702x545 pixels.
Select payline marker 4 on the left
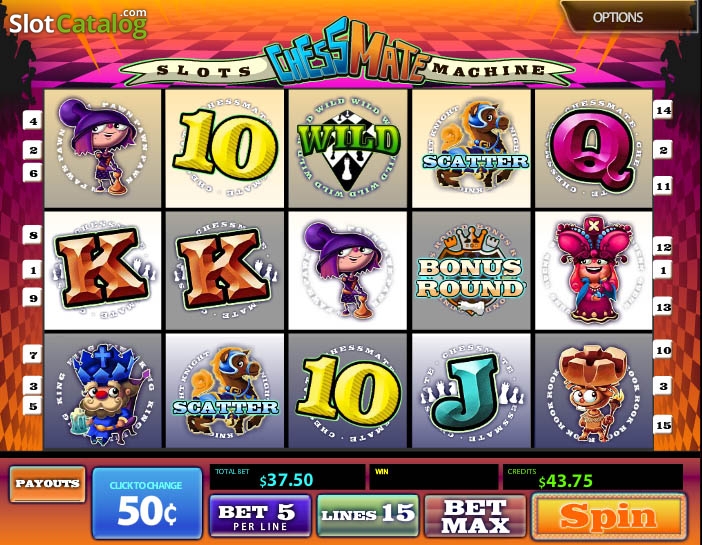pos(33,121)
